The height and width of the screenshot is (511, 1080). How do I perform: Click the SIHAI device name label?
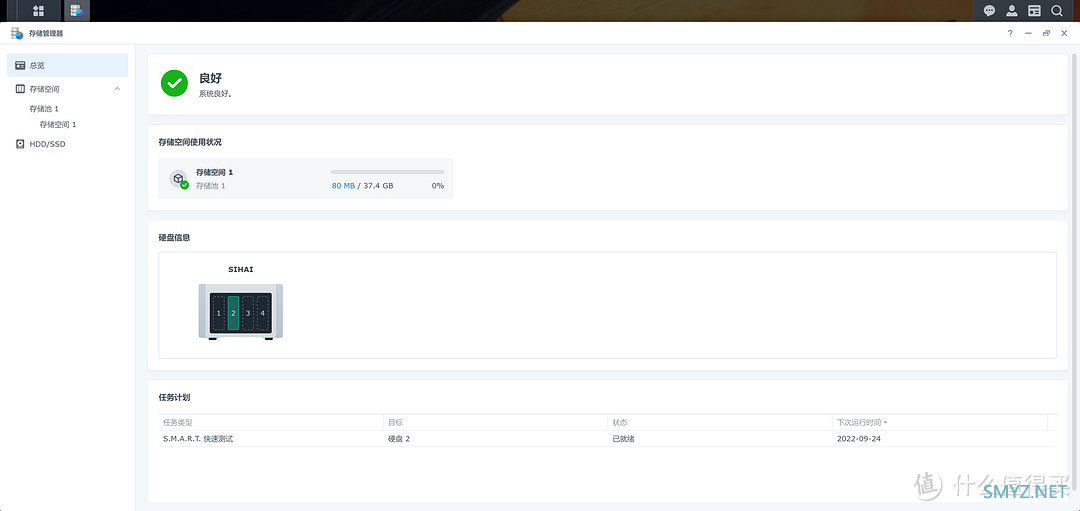point(241,269)
